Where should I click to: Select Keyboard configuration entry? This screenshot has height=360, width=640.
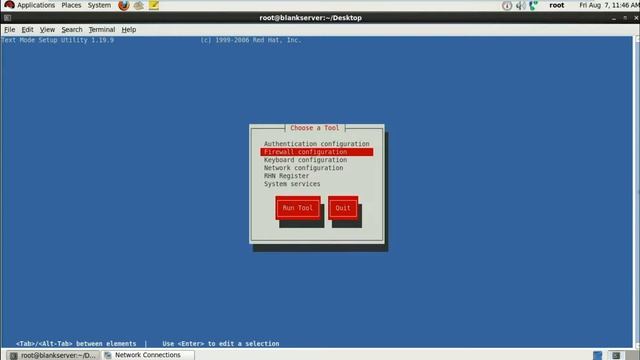[316, 160]
